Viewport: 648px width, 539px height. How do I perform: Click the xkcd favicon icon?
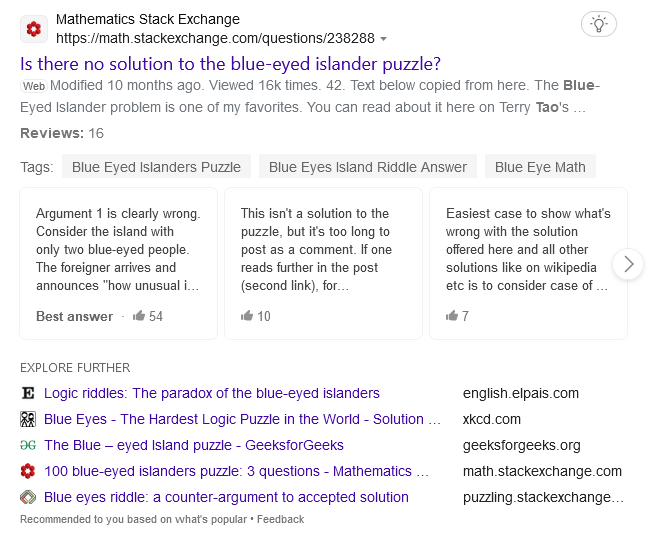tap(28, 419)
